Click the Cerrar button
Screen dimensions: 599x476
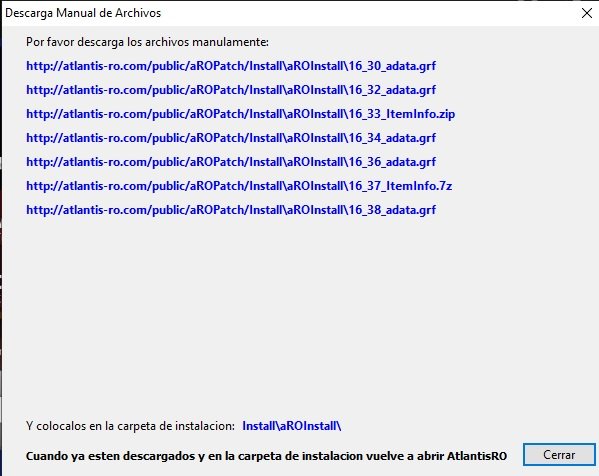559,455
